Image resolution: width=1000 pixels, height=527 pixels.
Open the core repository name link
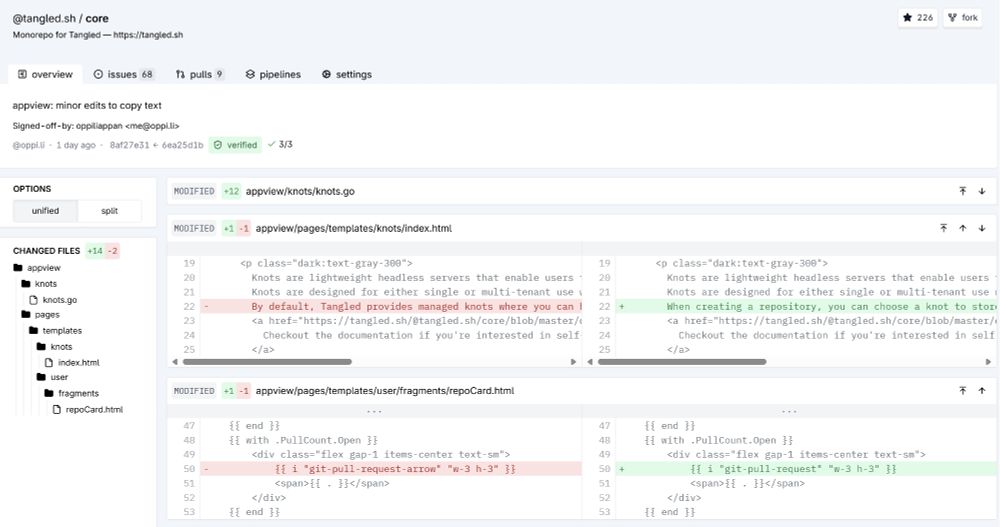97,19
